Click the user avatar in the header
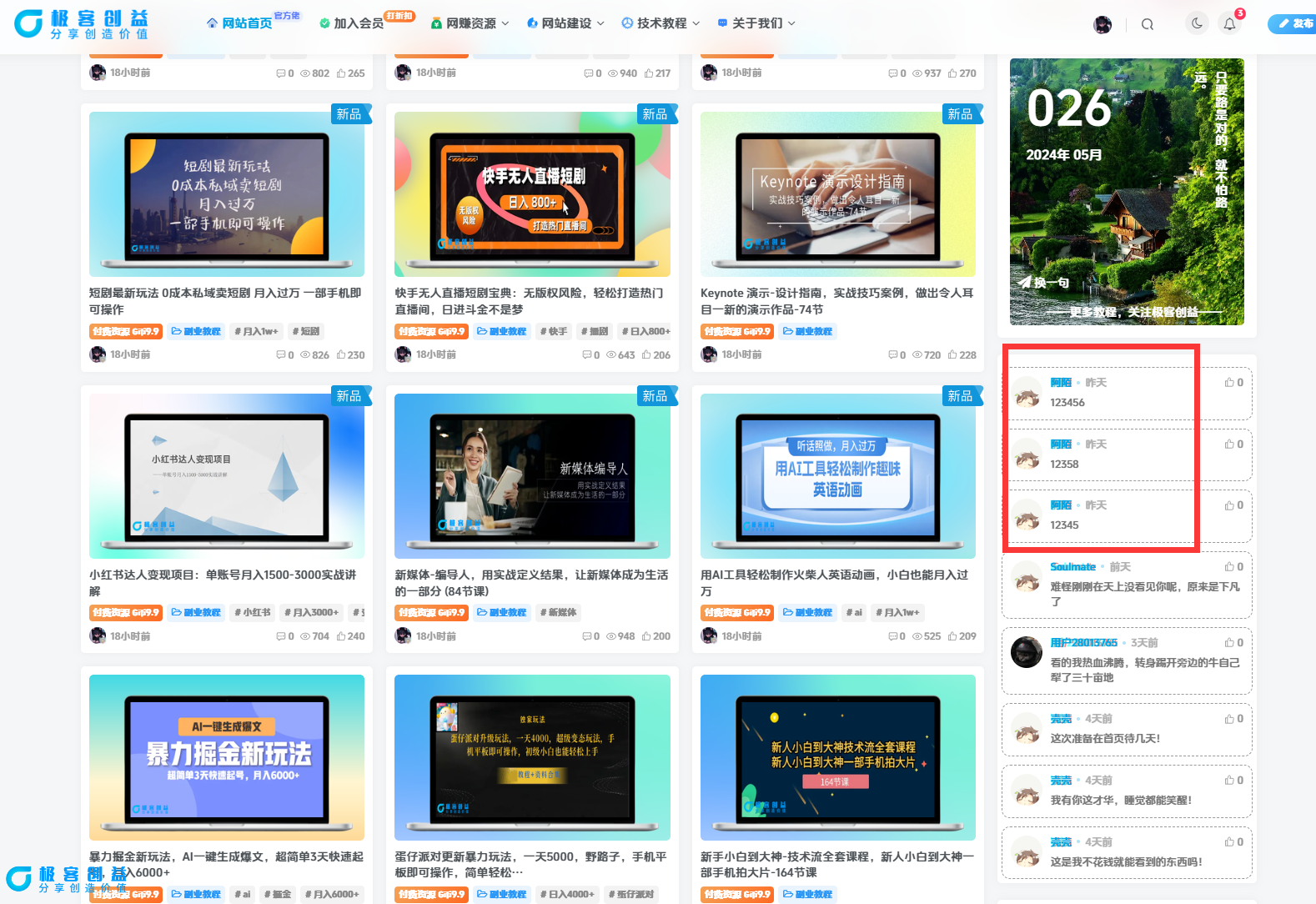The width and height of the screenshot is (1316, 904). pyautogui.click(x=1103, y=24)
